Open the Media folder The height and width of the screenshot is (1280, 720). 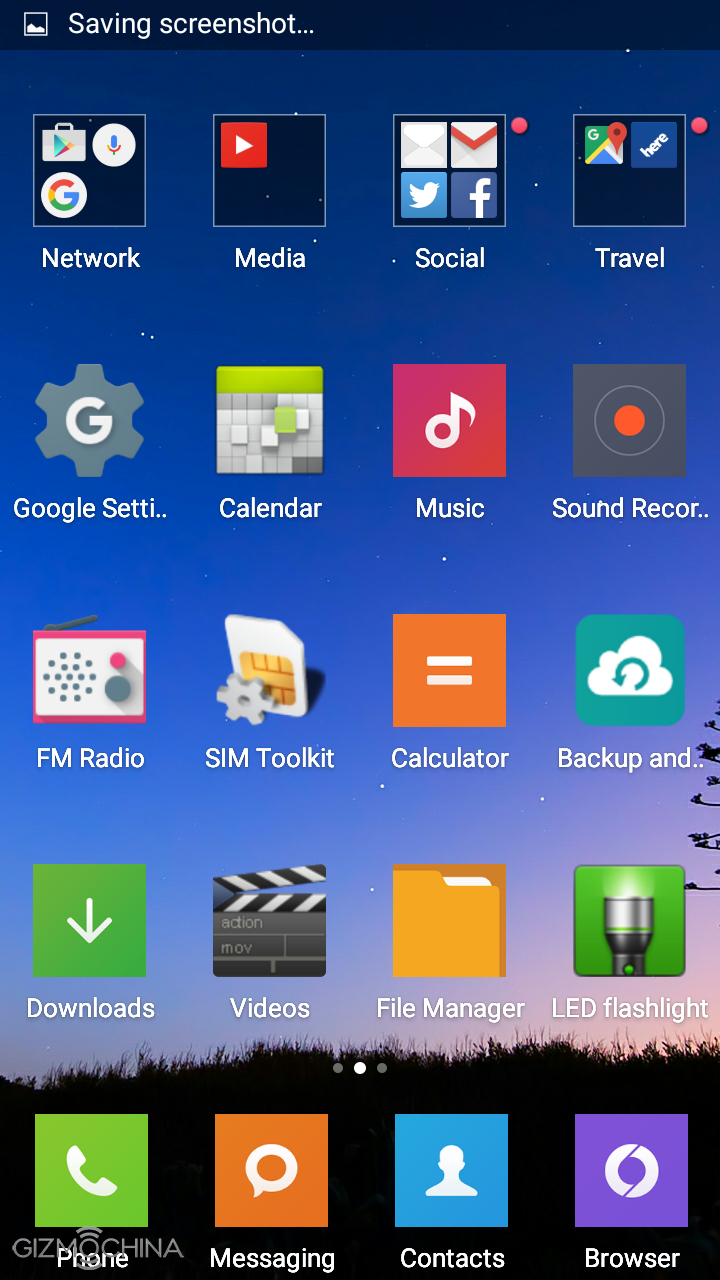269,171
